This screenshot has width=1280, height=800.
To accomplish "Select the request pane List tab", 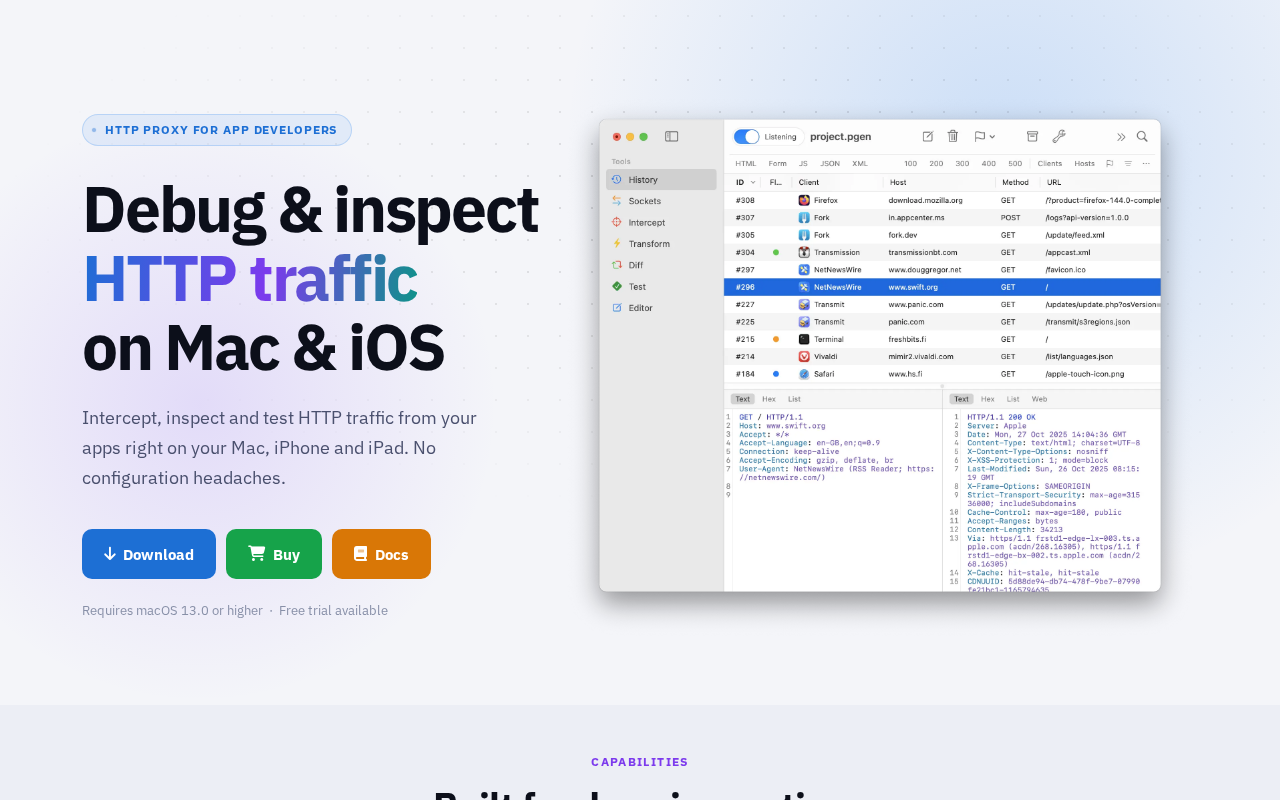I will pos(794,399).
